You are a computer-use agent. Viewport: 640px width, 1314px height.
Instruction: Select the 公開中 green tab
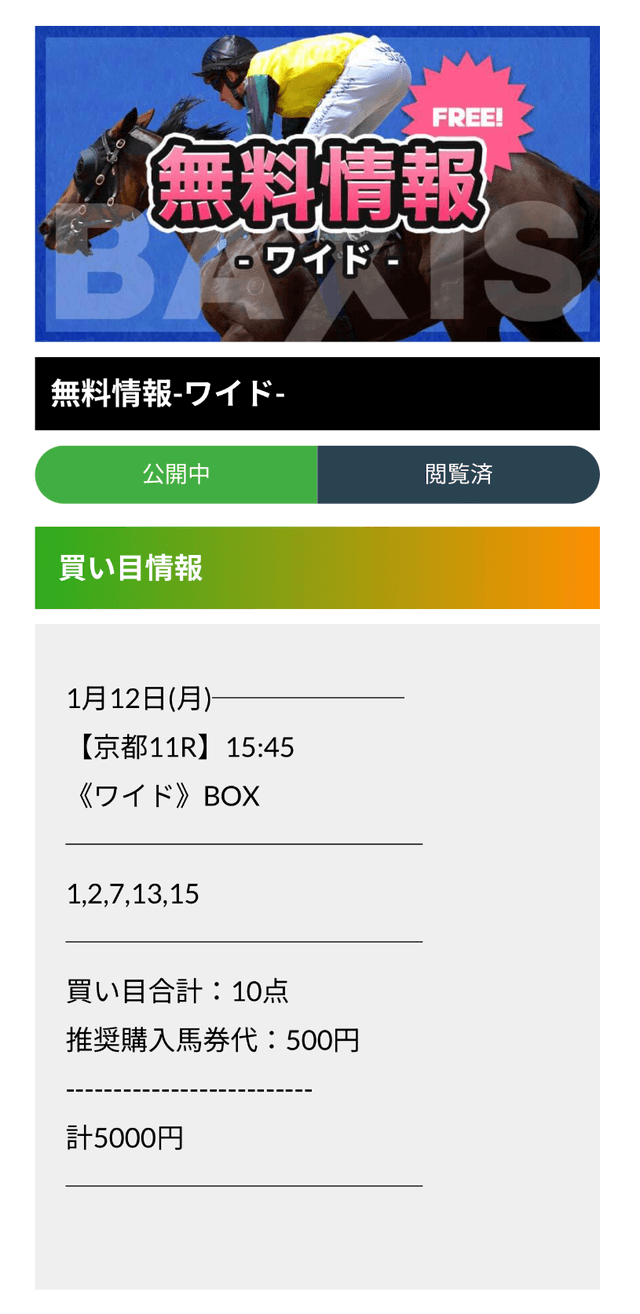[176, 474]
